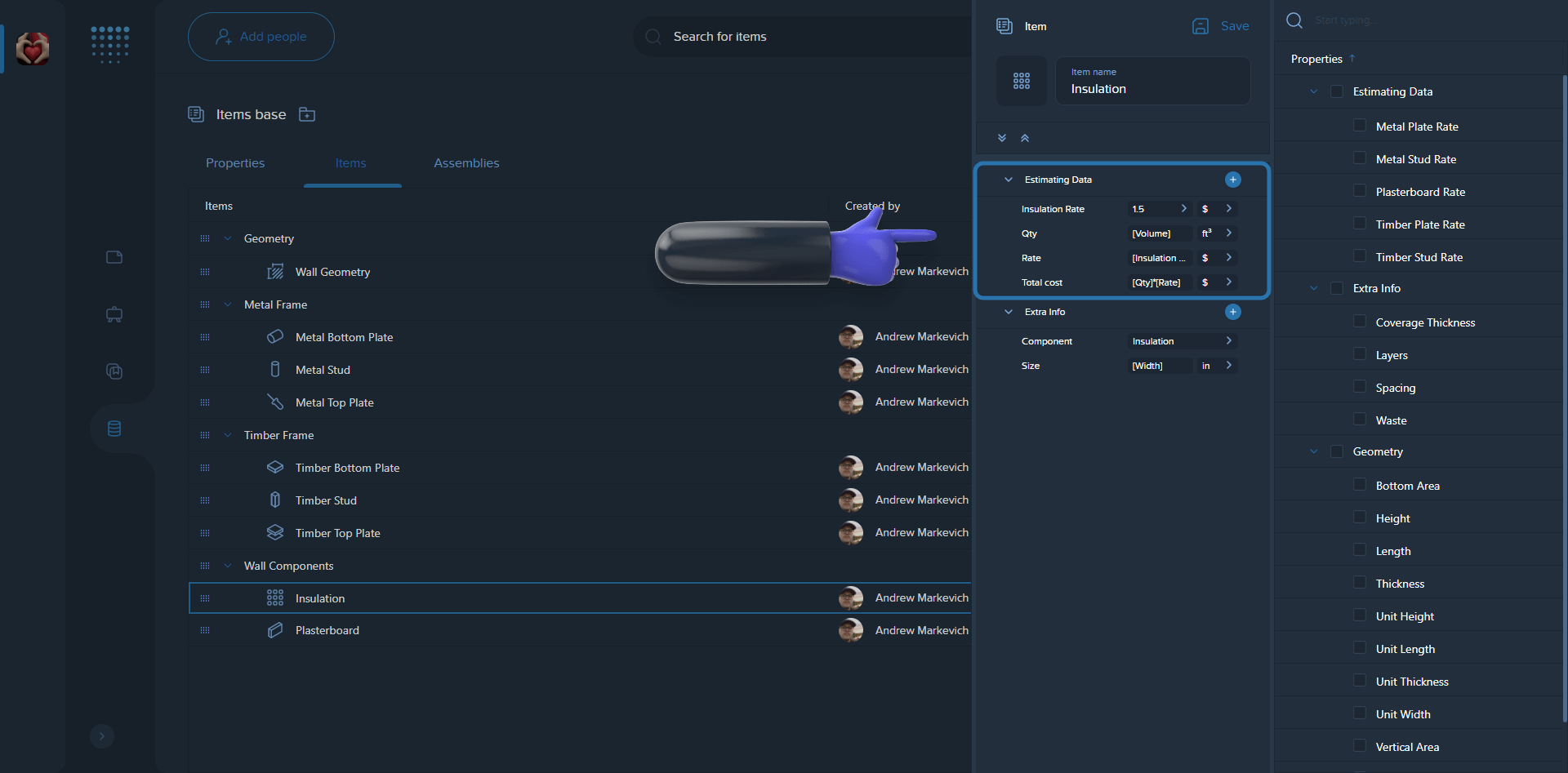Open the stacked-squares icon in left sidebar
Viewport: 1568px width, 773px height.
[x=114, y=371]
